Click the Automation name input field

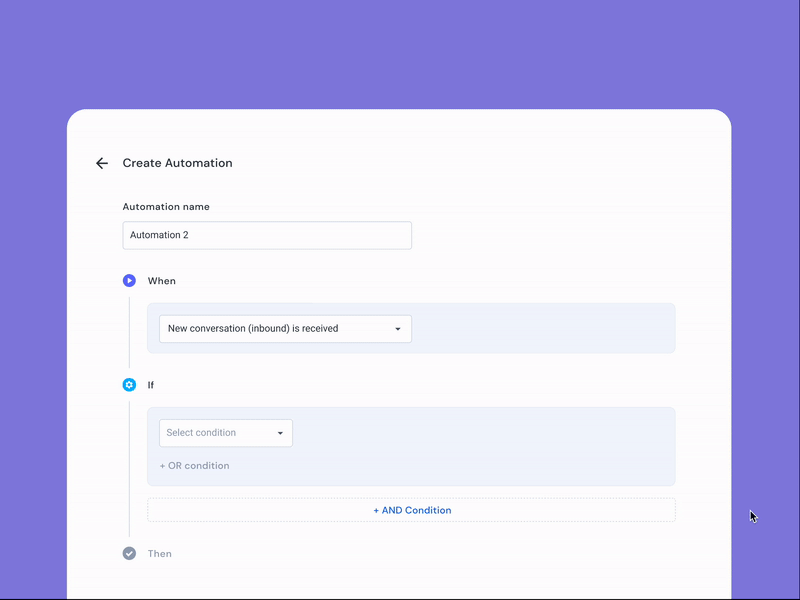[267, 235]
